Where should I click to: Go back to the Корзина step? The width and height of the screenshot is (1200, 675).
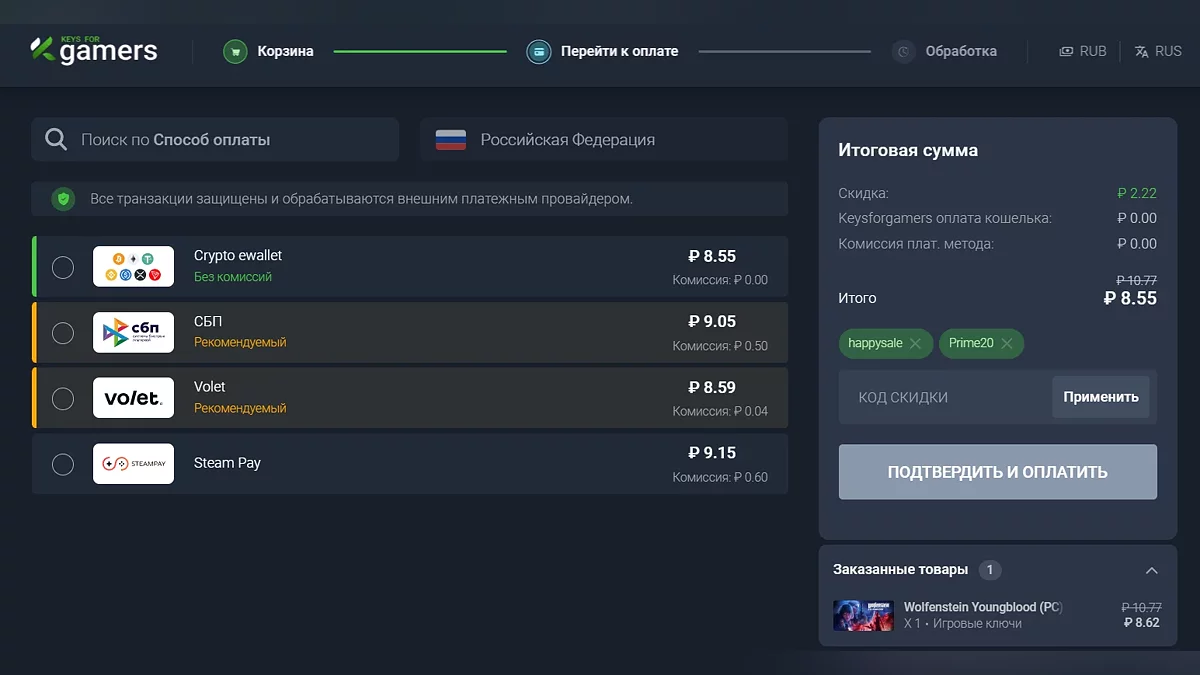coord(284,51)
